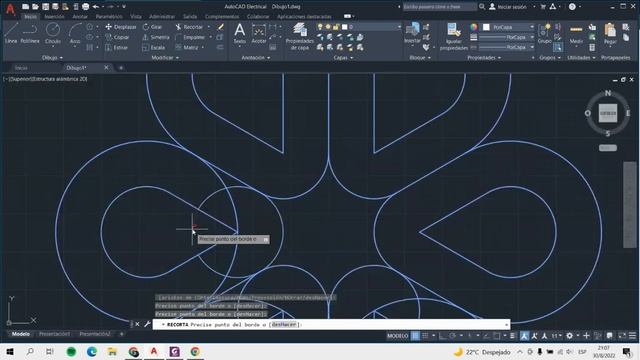The image size is (640, 360).
Task: Open the Anotar ribbon tab
Action: (x=80, y=17)
